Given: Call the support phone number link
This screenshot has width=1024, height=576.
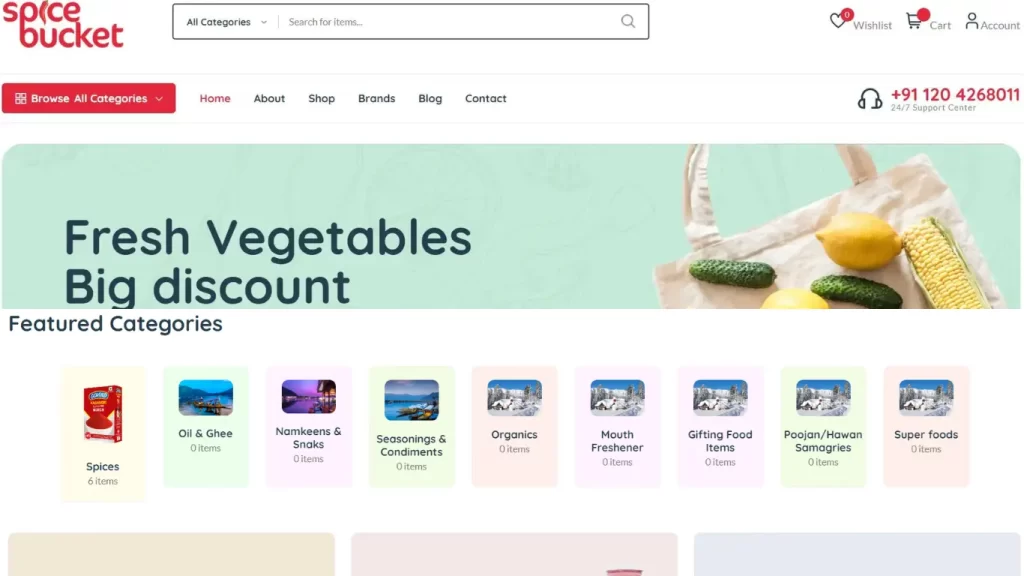Looking at the screenshot, I should pos(955,95).
